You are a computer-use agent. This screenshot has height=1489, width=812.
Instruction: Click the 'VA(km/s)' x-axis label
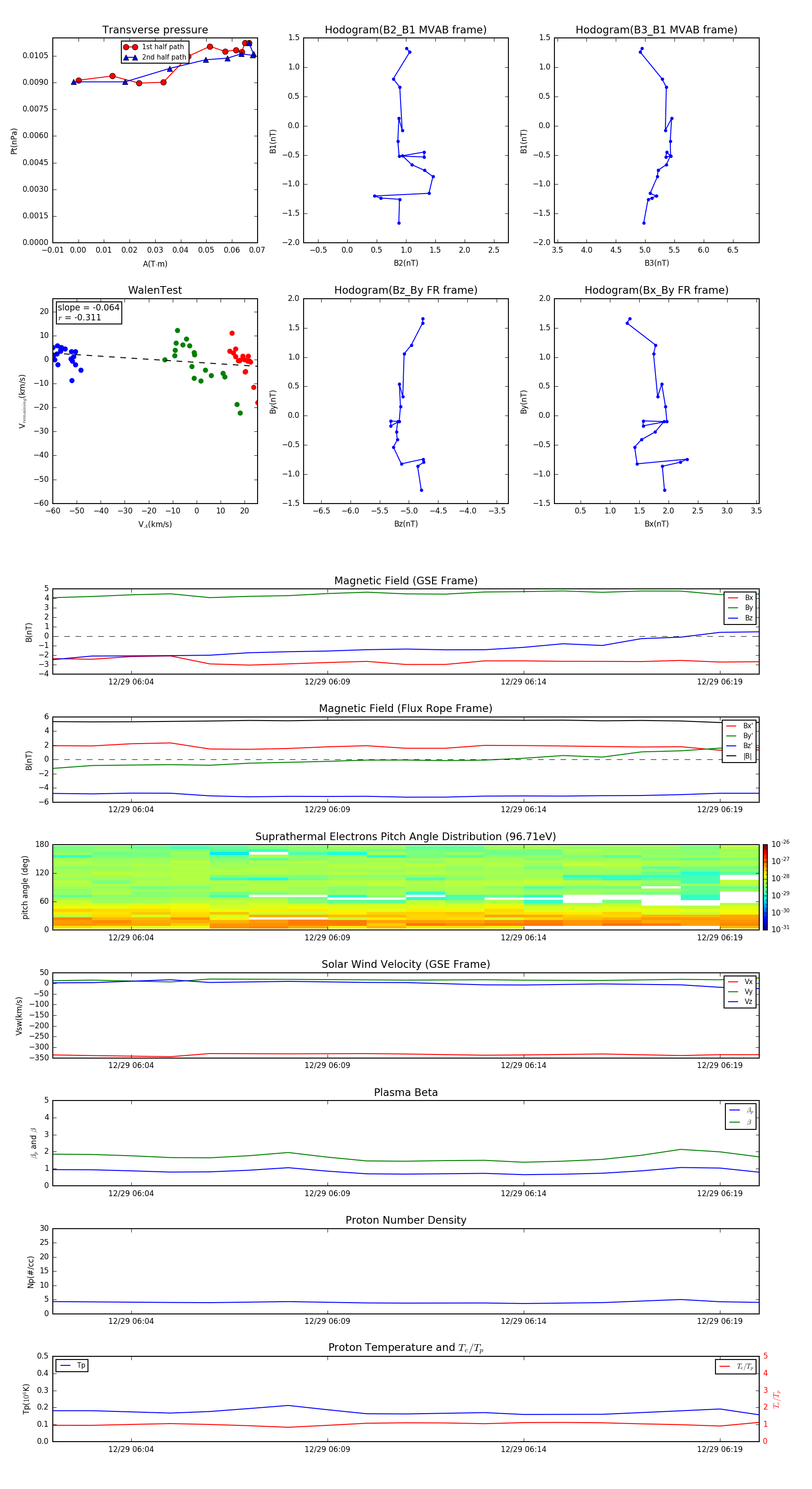coord(155,525)
